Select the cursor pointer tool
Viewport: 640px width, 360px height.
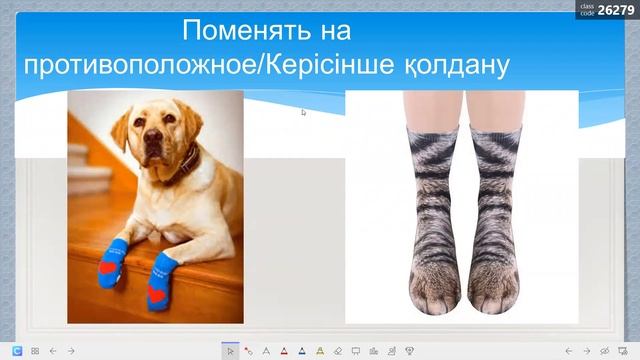[x=230, y=351]
